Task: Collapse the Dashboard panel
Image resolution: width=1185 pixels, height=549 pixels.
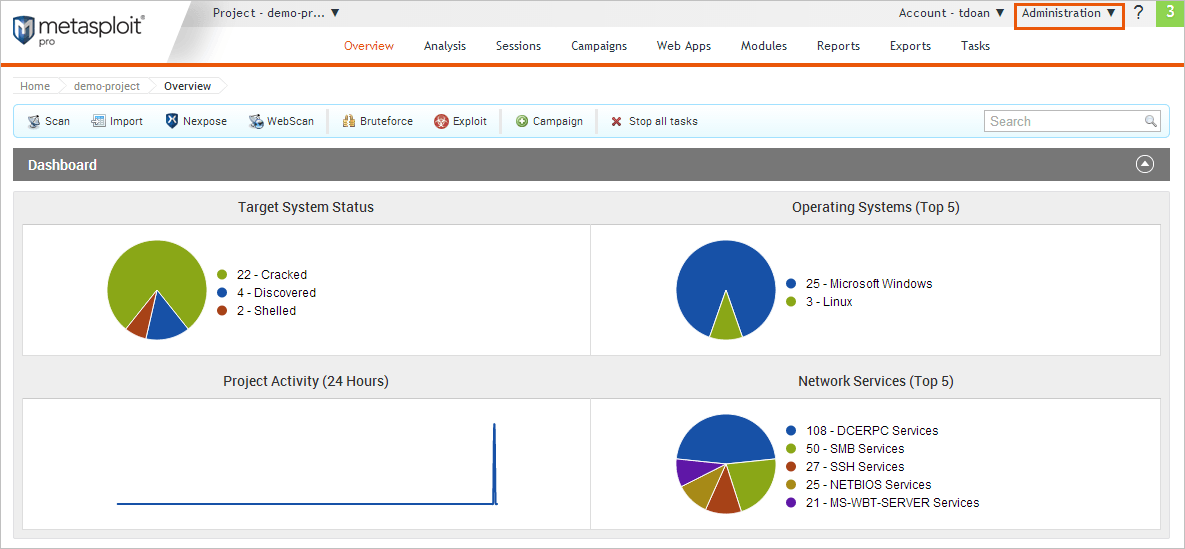Action: click(1145, 165)
